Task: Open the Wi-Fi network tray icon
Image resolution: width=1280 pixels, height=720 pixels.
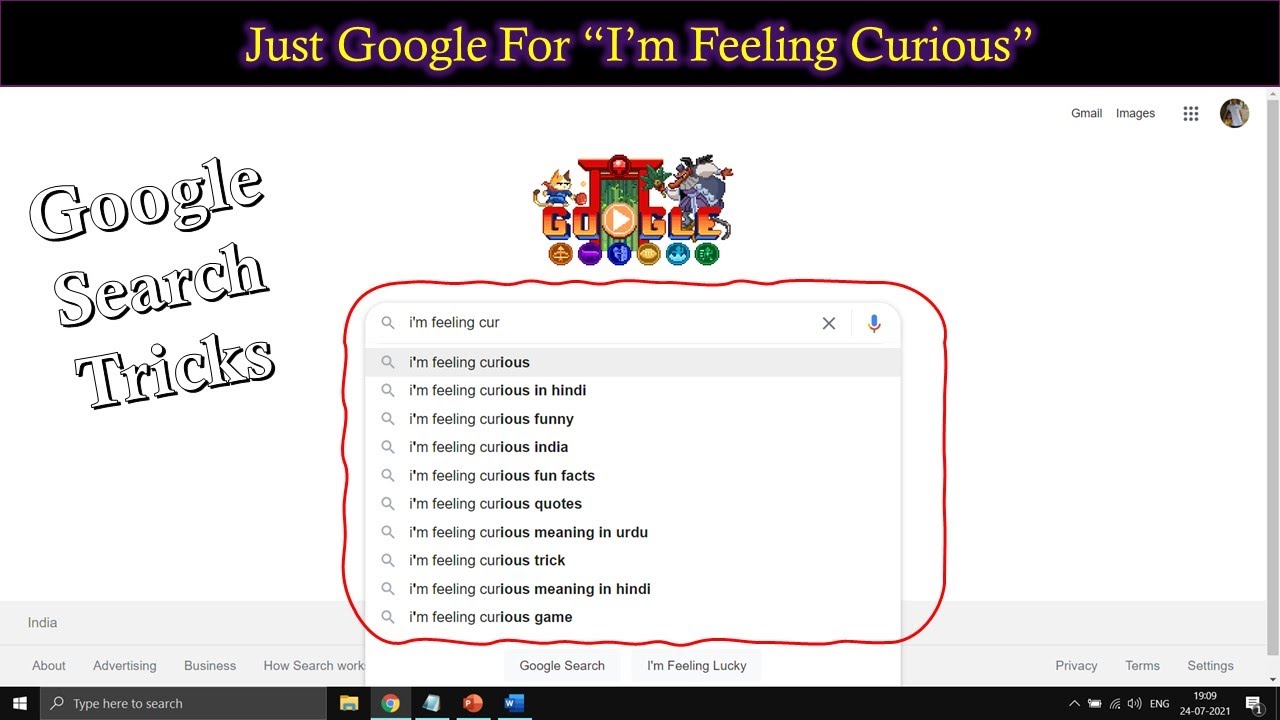Action: point(1115,704)
